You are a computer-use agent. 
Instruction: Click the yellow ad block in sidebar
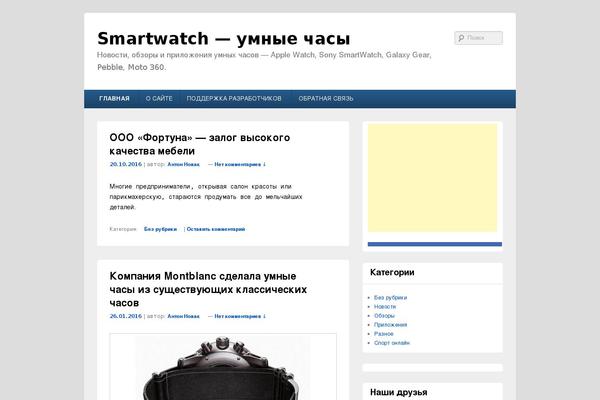(432, 178)
